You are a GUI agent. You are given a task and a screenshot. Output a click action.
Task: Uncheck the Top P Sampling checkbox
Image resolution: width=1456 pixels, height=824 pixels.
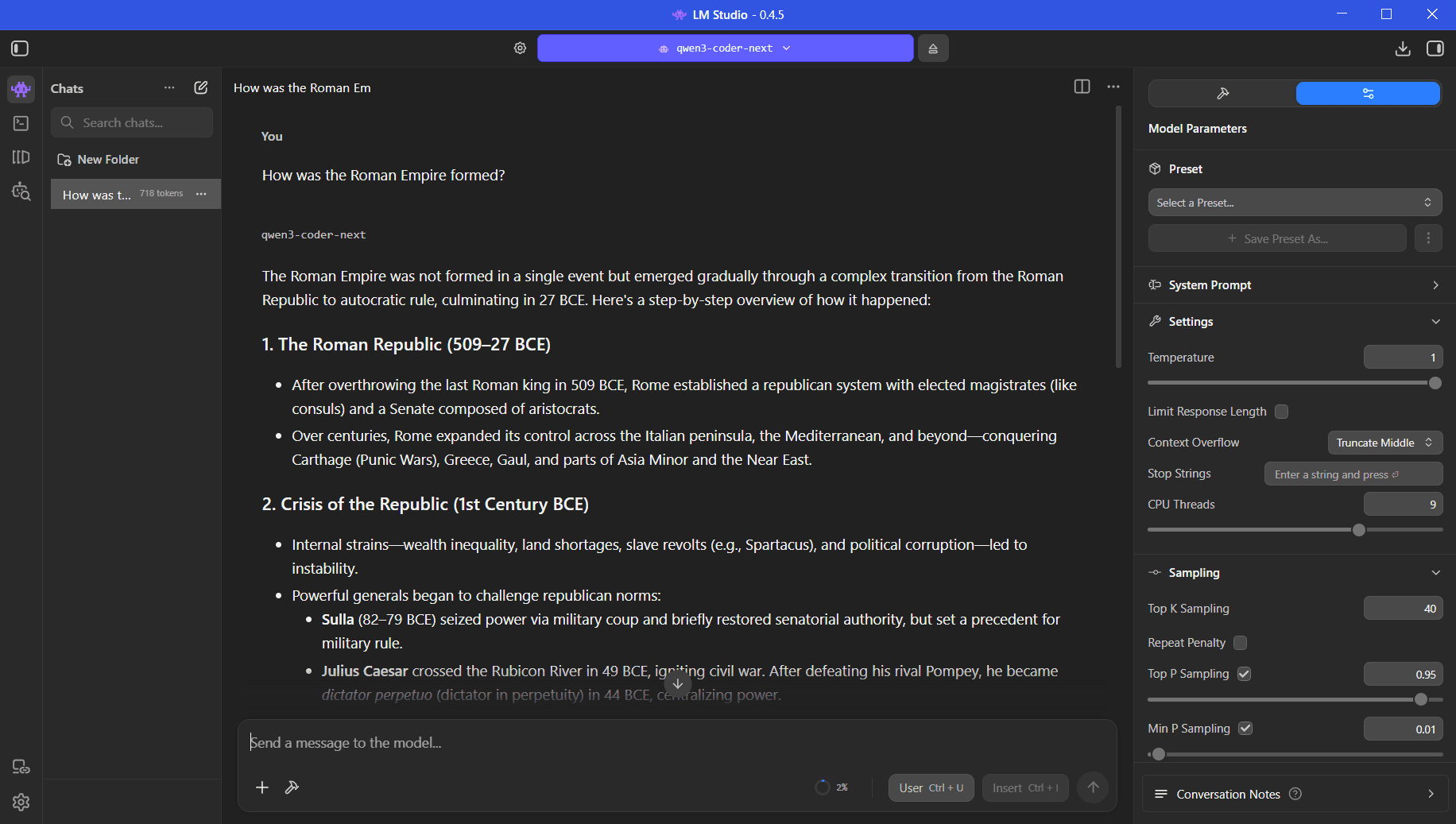point(1245,674)
